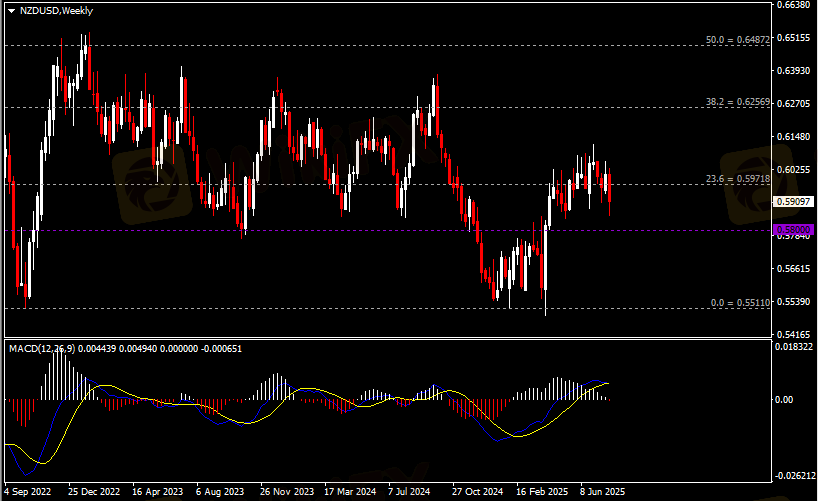The image size is (818, 501).
Task: Click the 4 Sep 2022 date label
Action: (x=28, y=492)
